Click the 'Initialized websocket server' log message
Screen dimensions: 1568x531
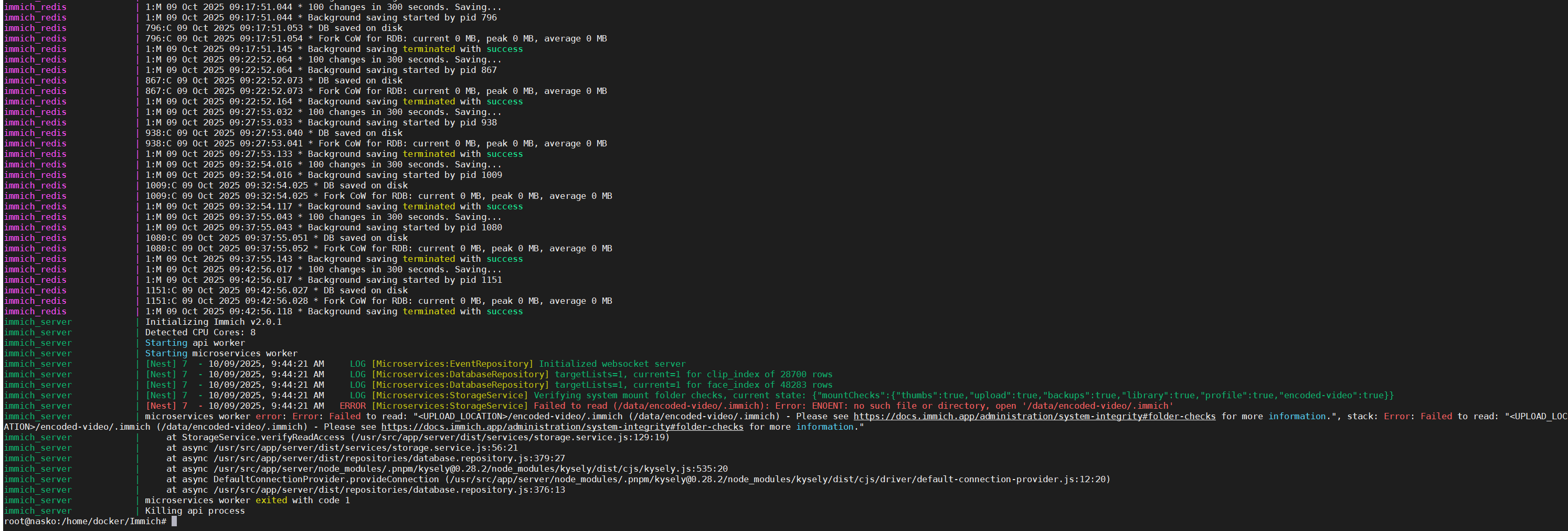click(x=612, y=364)
